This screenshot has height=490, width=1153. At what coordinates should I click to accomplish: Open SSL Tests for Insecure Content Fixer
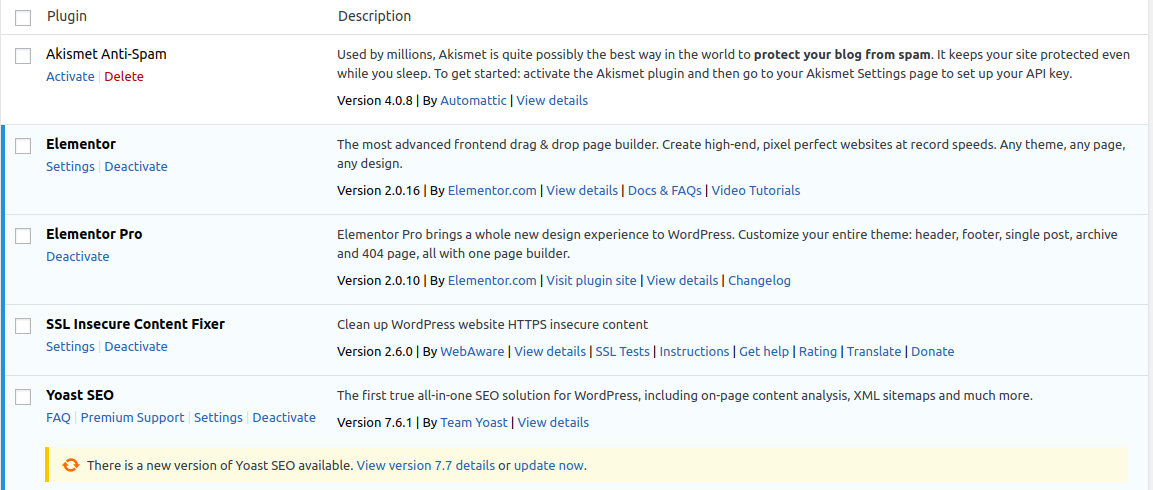pyautogui.click(x=622, y=352)
